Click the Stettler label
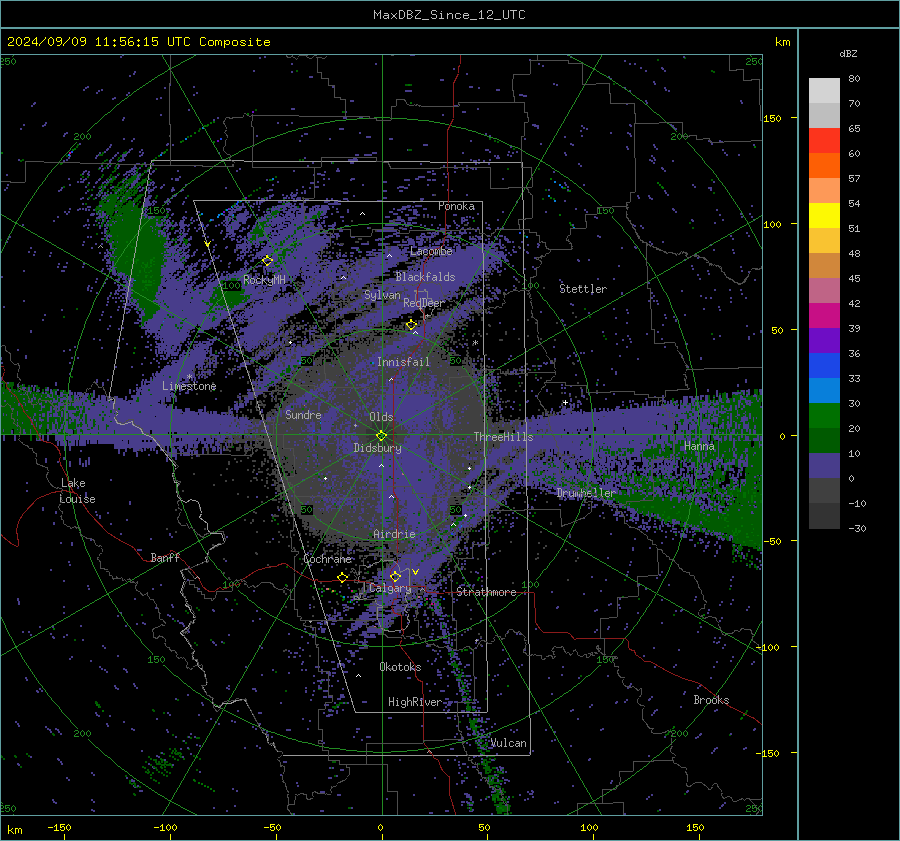The image size is (900, 841). point(583,289)
